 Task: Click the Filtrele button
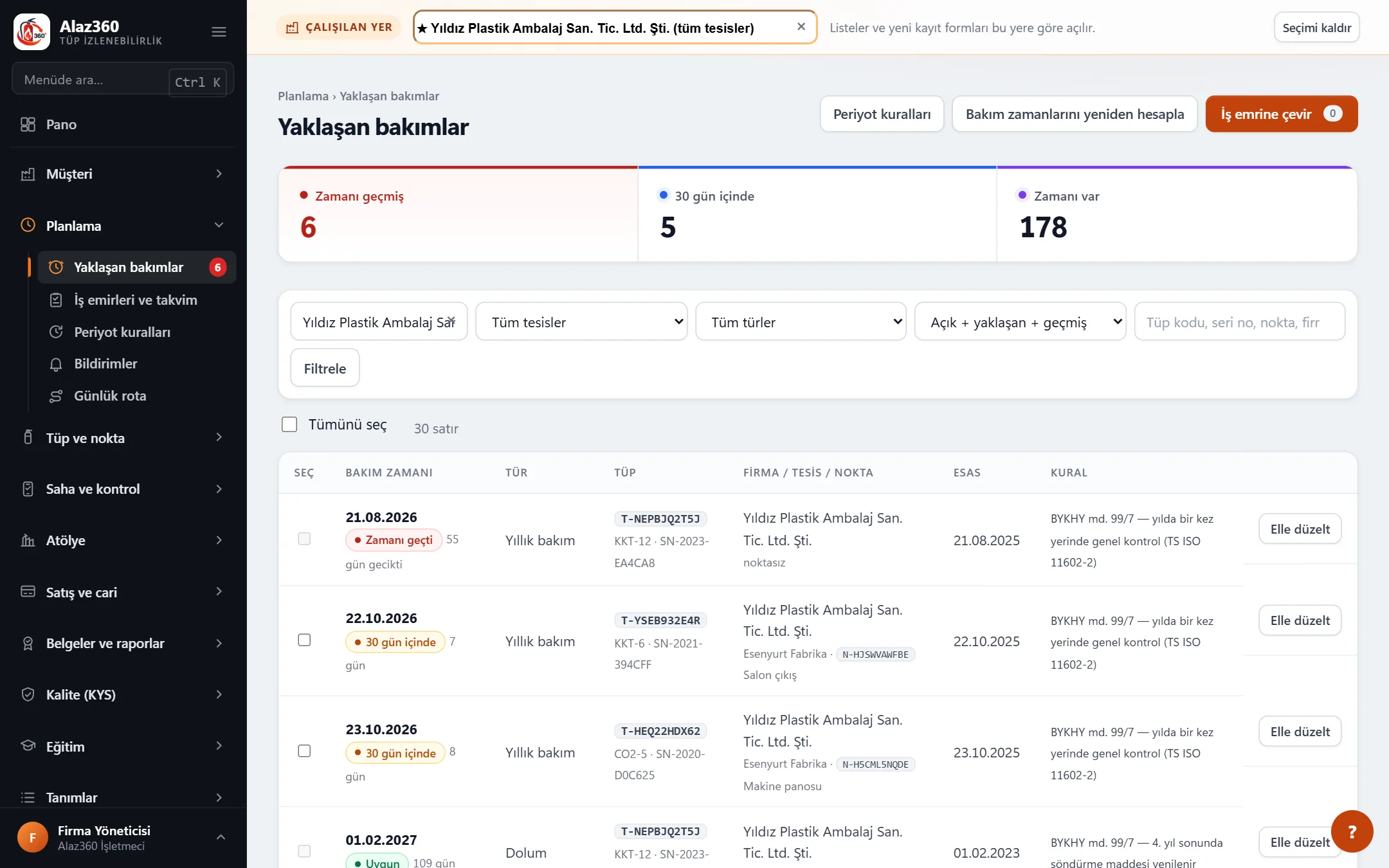coord(325,368)
